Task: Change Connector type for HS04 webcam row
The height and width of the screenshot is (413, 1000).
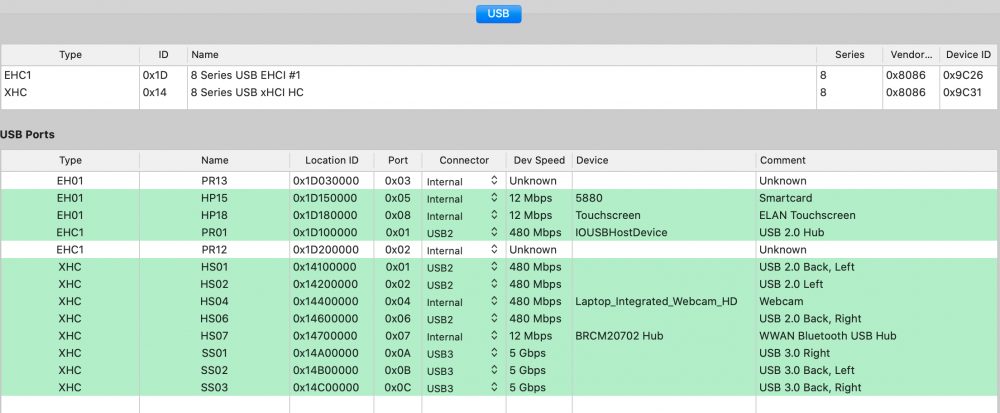Action: [x=461, y=301]
